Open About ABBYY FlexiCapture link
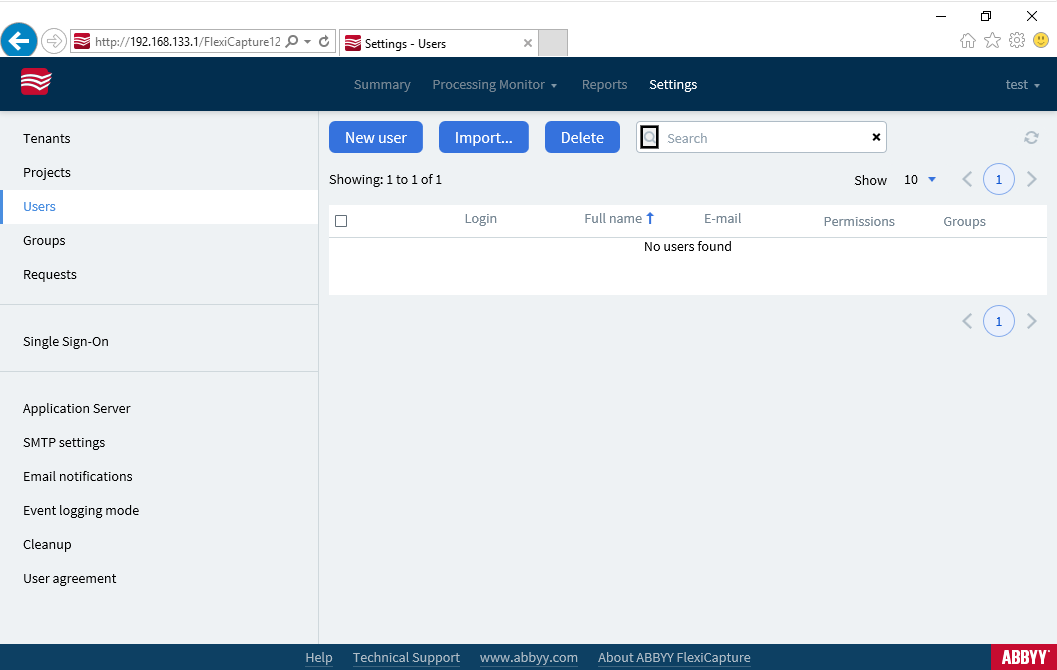1057x670 pixels. coord(673,657)
